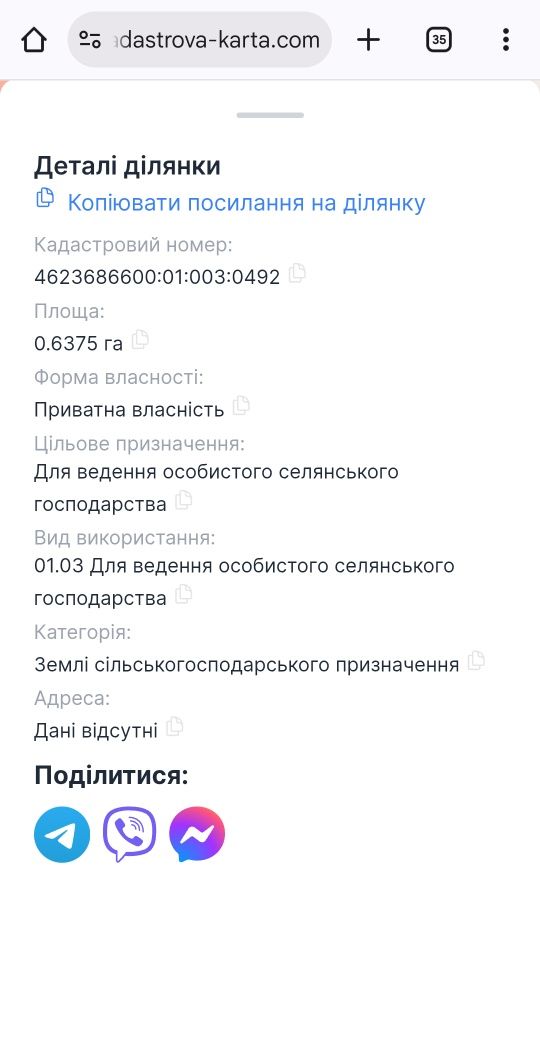Viewport: 540px width, 1063px height.
Task: Copy the Адреса Дані відсутні value
Action: point(175,727)
